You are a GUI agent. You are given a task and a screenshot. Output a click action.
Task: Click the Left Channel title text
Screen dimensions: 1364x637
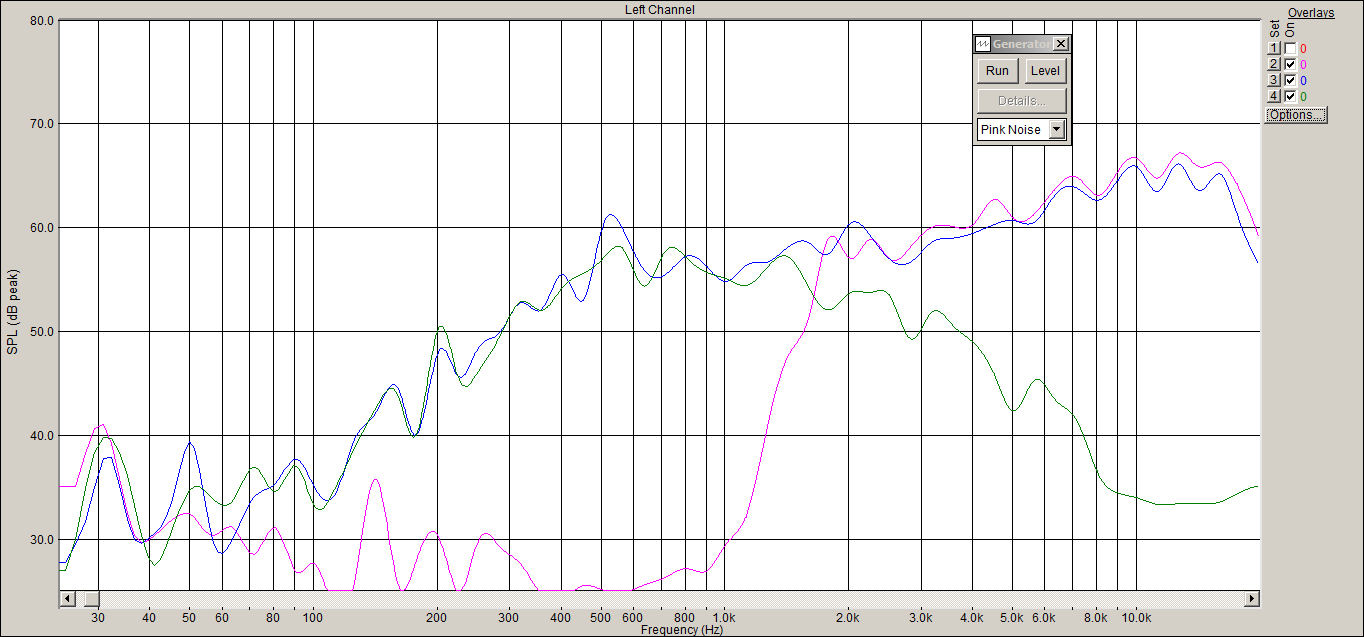(659, 10)
